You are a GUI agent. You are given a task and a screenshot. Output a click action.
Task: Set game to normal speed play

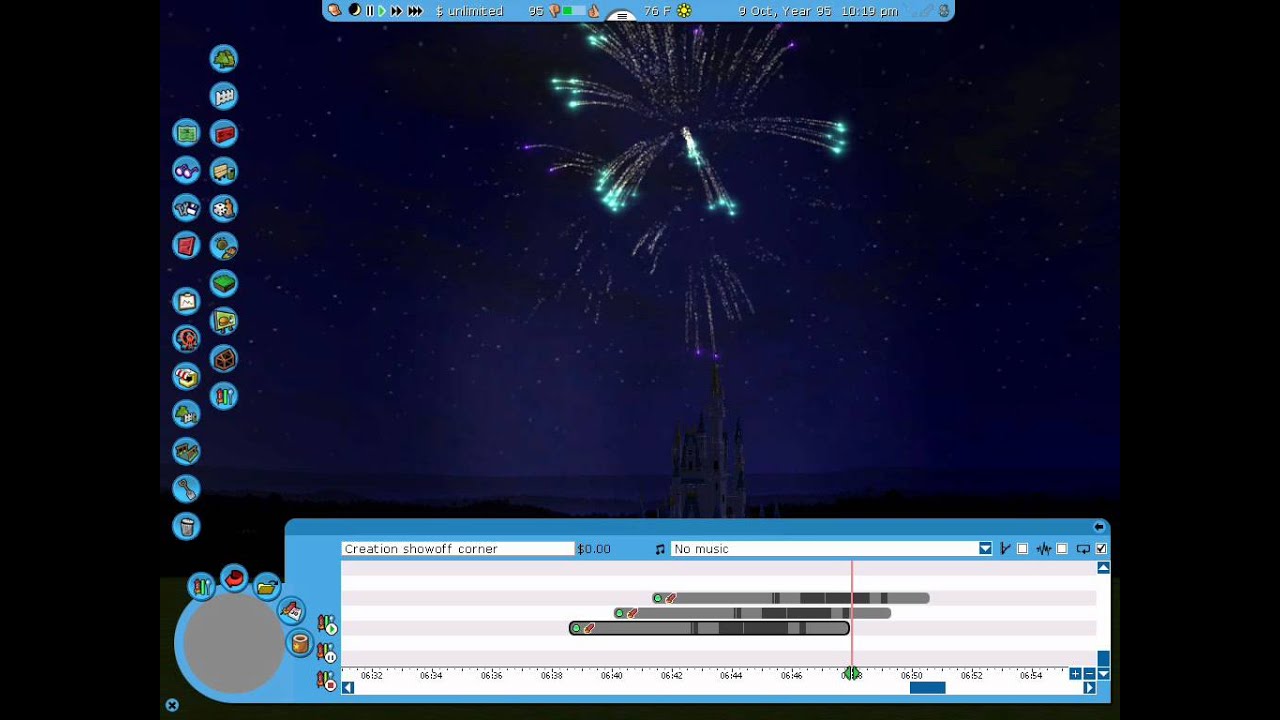pyautogui.click(x=382, y=11)
